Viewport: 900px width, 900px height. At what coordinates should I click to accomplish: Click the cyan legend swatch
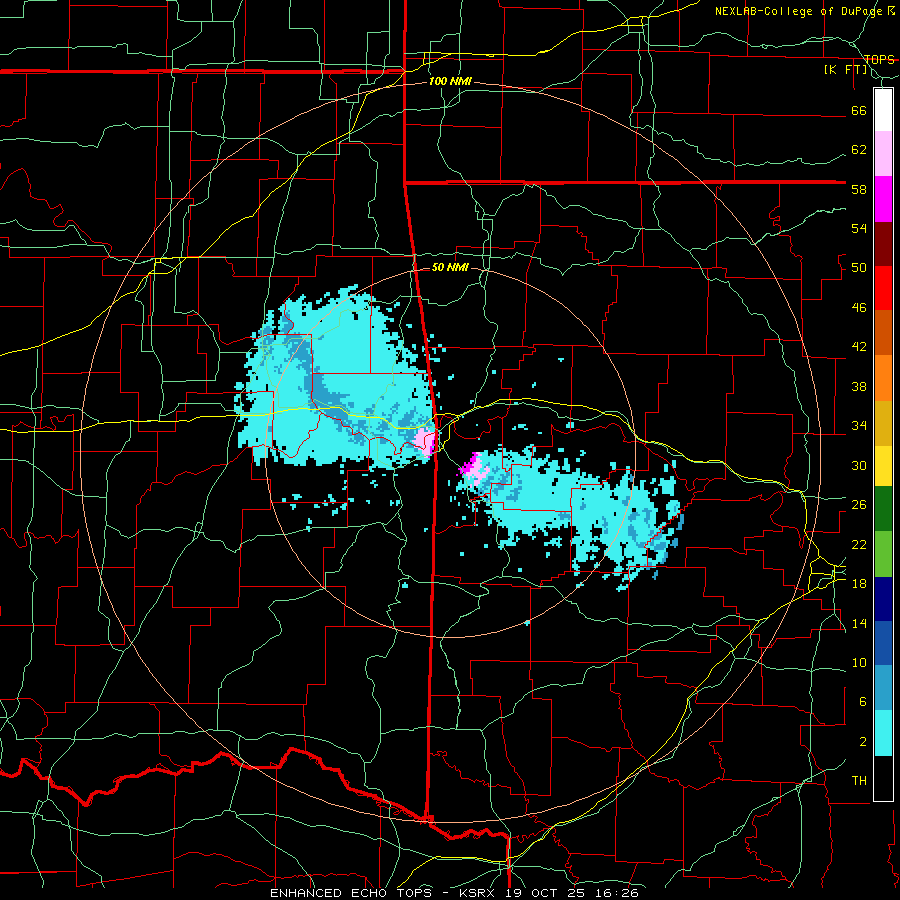(x=883, y=733)
